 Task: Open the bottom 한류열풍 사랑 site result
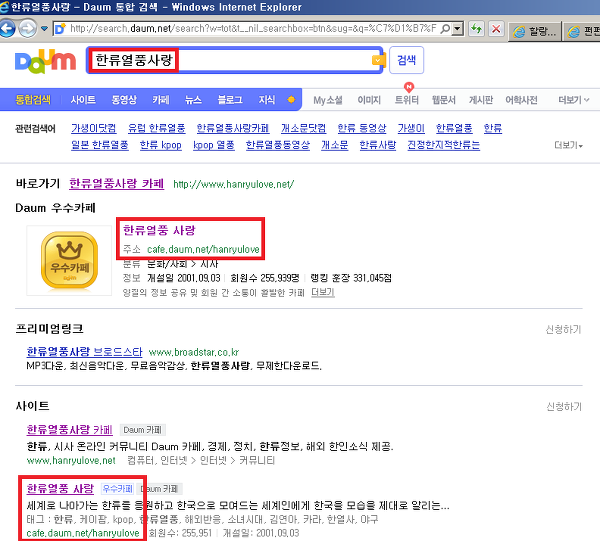[60, 489]
